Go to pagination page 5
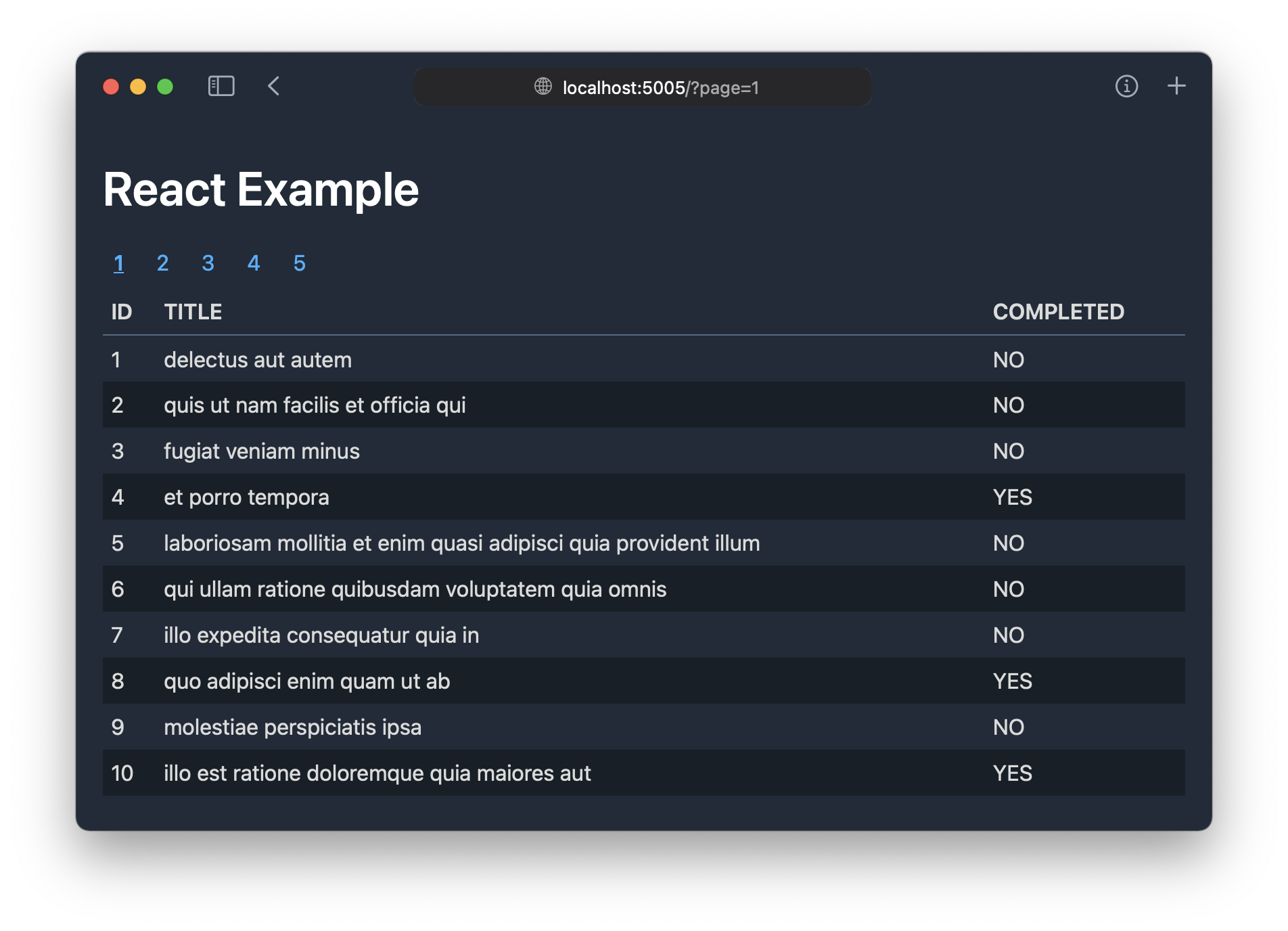Image resolution: width=1288 pixels, height=931 pixels. [x=300, y=263]
